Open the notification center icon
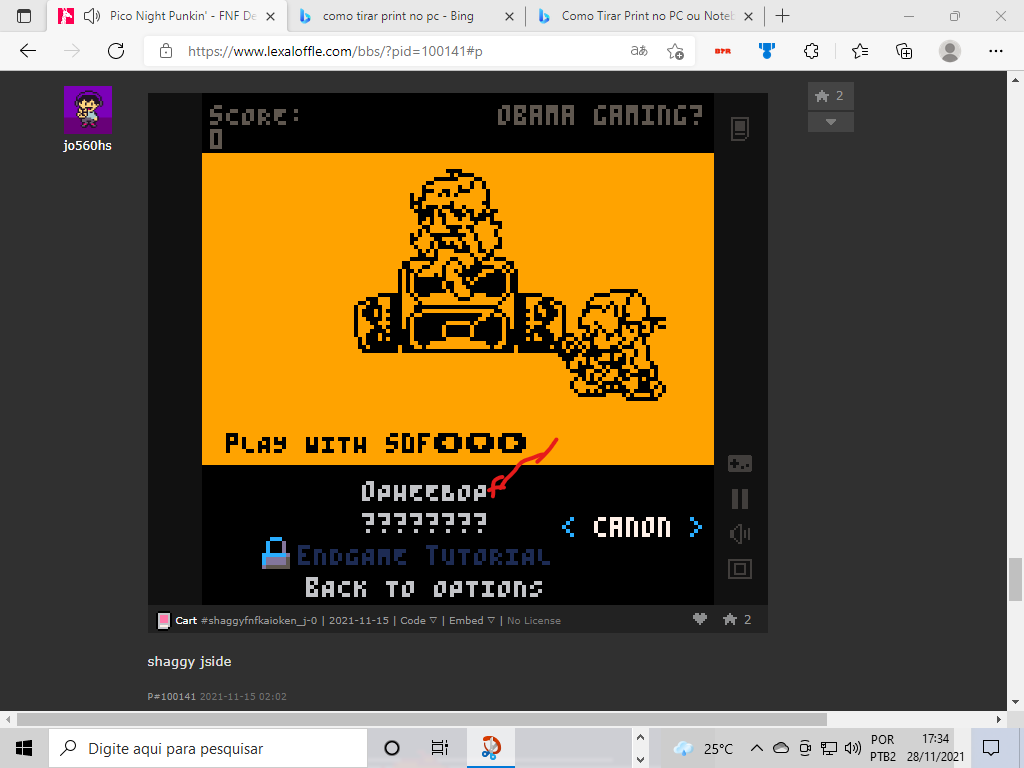The height and width of the screenshot is (768, 1024). [x=991, y=748]
